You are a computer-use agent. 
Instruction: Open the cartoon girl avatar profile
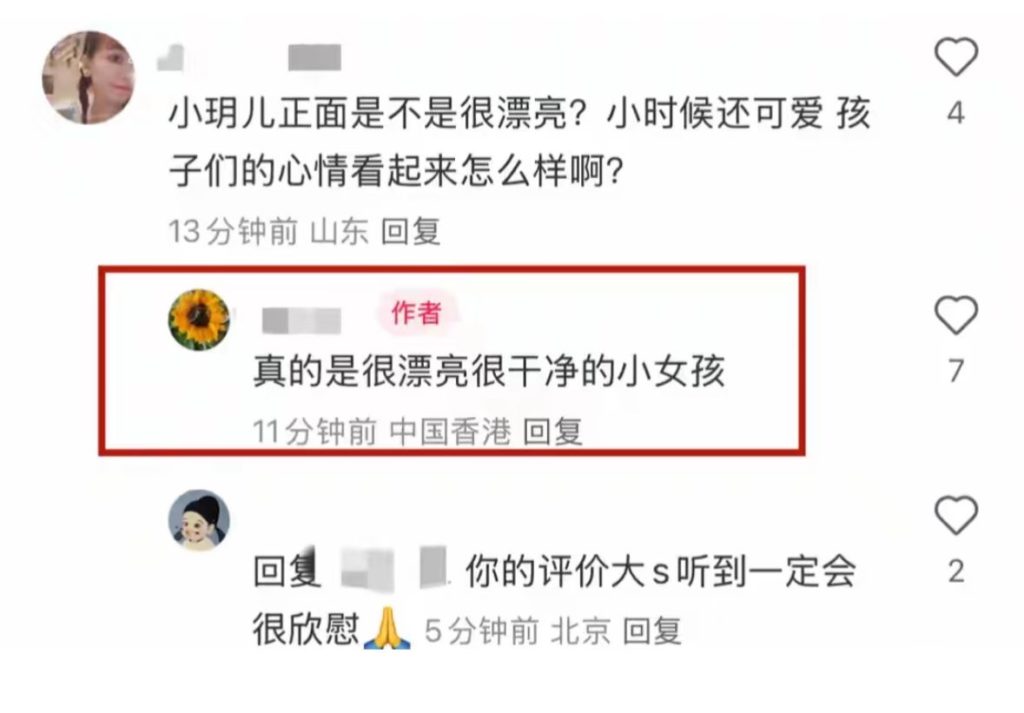pyautogui.click(x=199, y=520)
